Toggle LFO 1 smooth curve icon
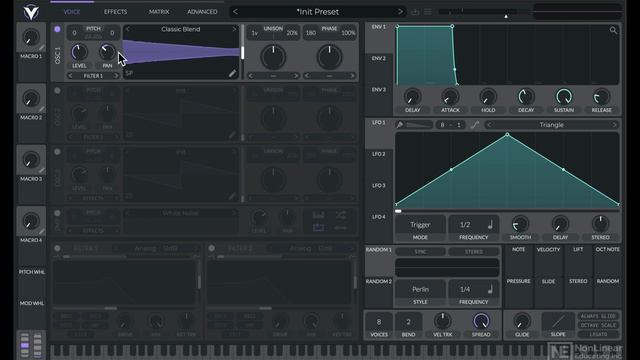Viewport: 640px width, 360px height. (474, 125)
